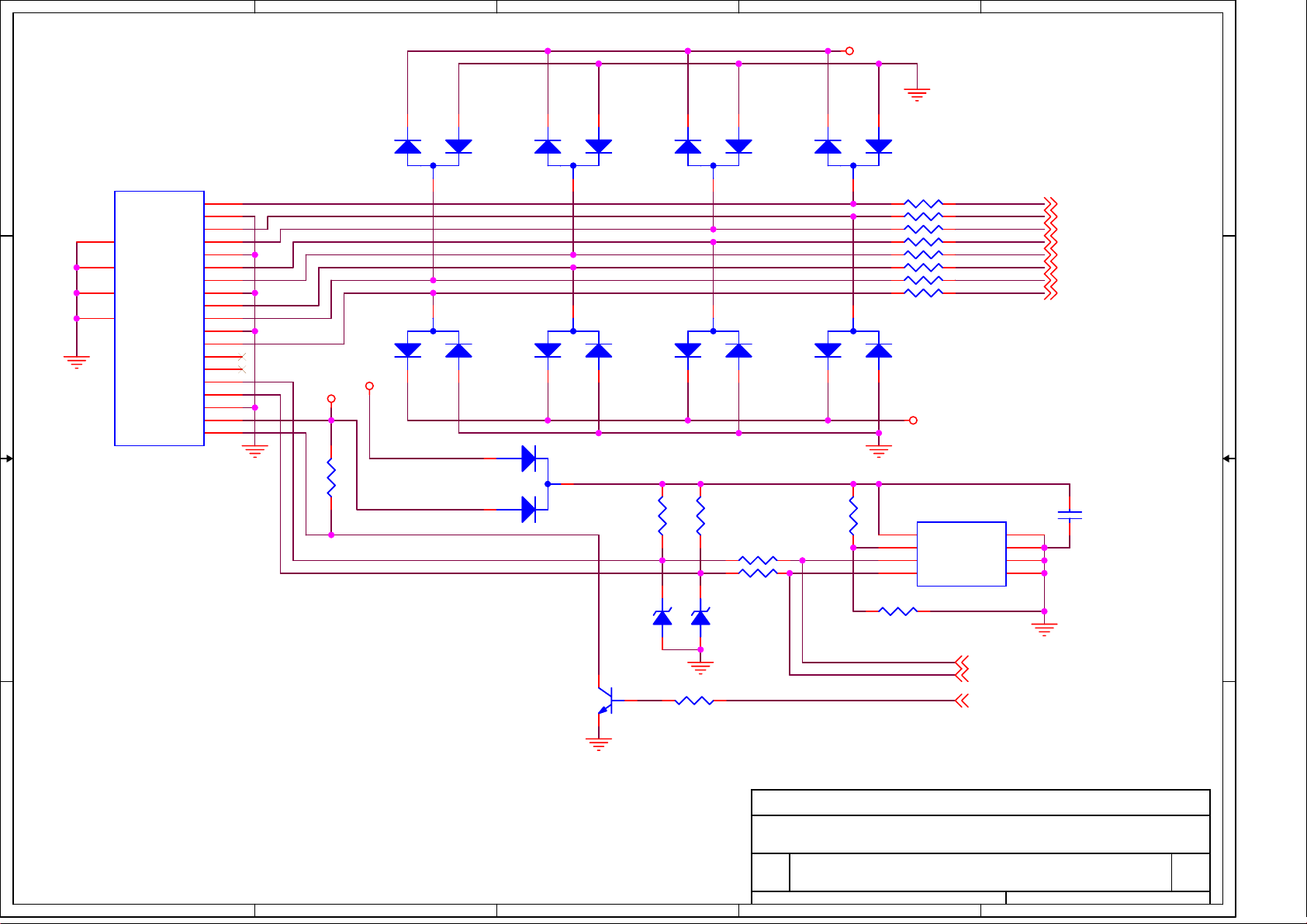Select the ground symbol at the far left bus

(x=77, y=362)
